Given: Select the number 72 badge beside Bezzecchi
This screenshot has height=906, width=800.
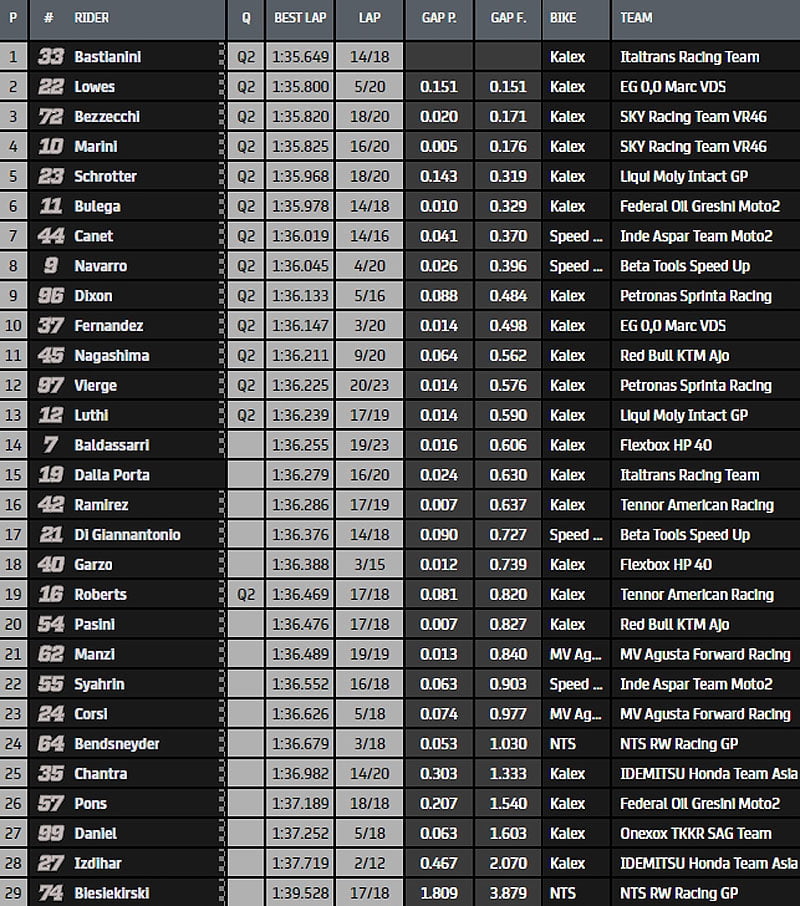Looking at the screenshot, I should (x=50, y=117).
